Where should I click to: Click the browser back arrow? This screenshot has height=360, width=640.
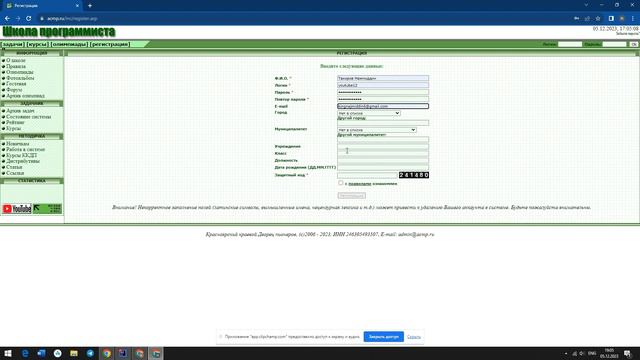tap(7, 18)
